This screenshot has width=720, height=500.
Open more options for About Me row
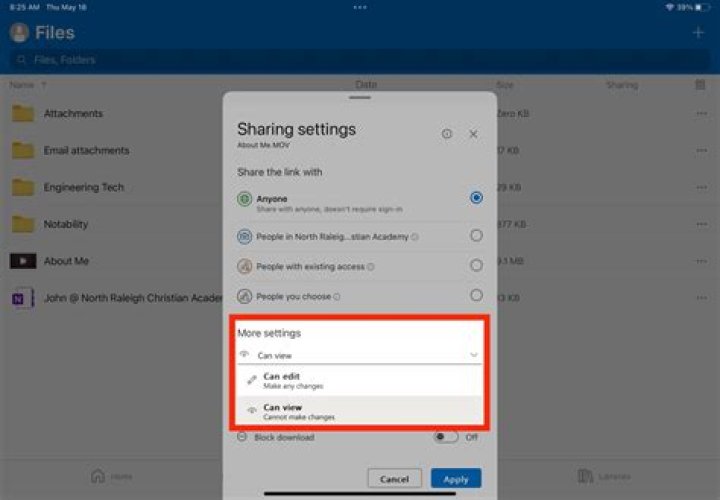point(701,261)
